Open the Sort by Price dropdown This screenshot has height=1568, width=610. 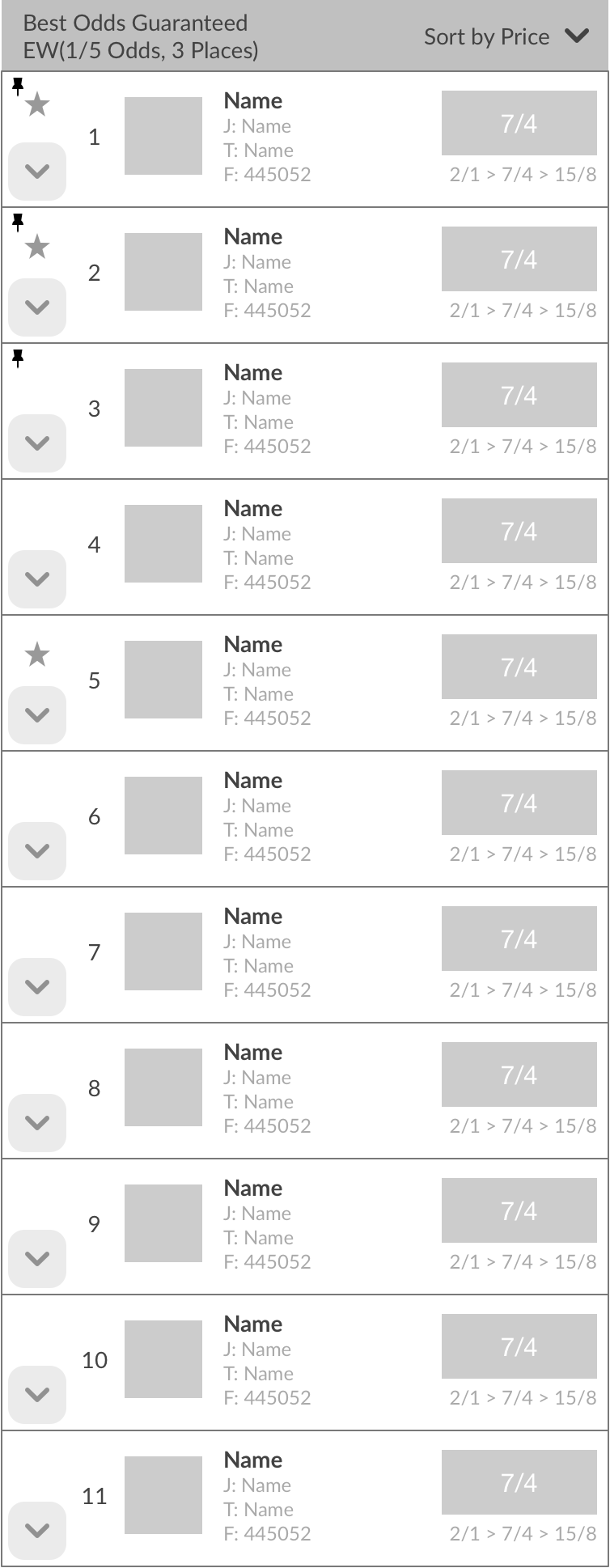click(506, 36)
